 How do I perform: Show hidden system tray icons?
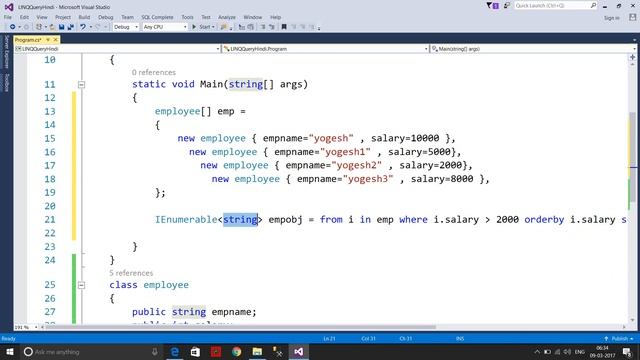pyautogui.click(x=537, y=351)
